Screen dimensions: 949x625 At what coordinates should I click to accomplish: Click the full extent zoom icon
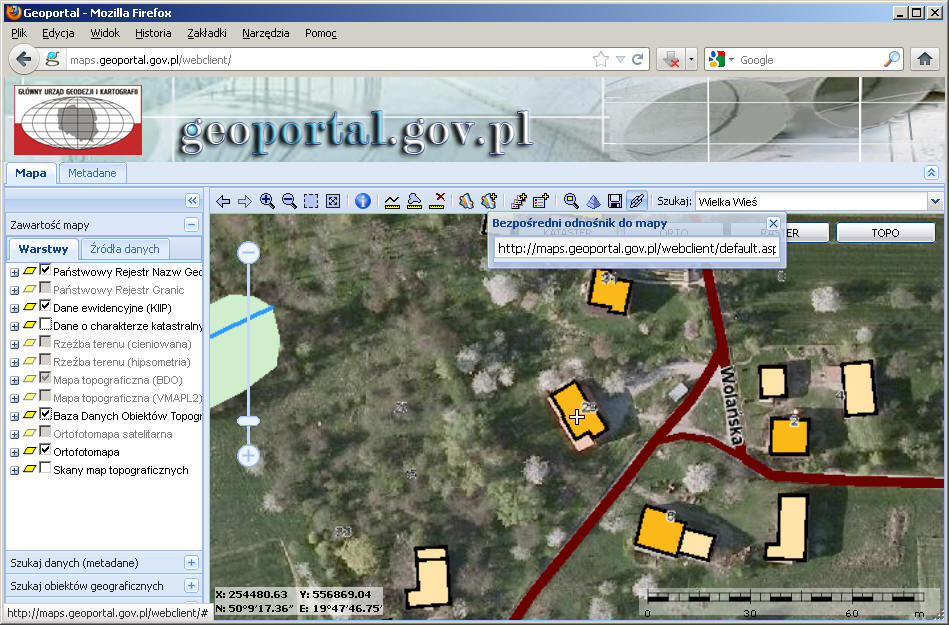tap(333, 201)
